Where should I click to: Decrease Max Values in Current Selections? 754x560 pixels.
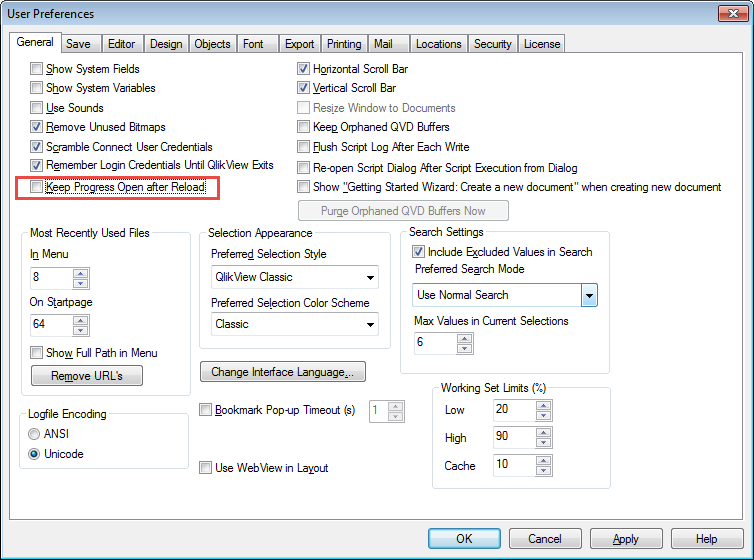(464, 348)
